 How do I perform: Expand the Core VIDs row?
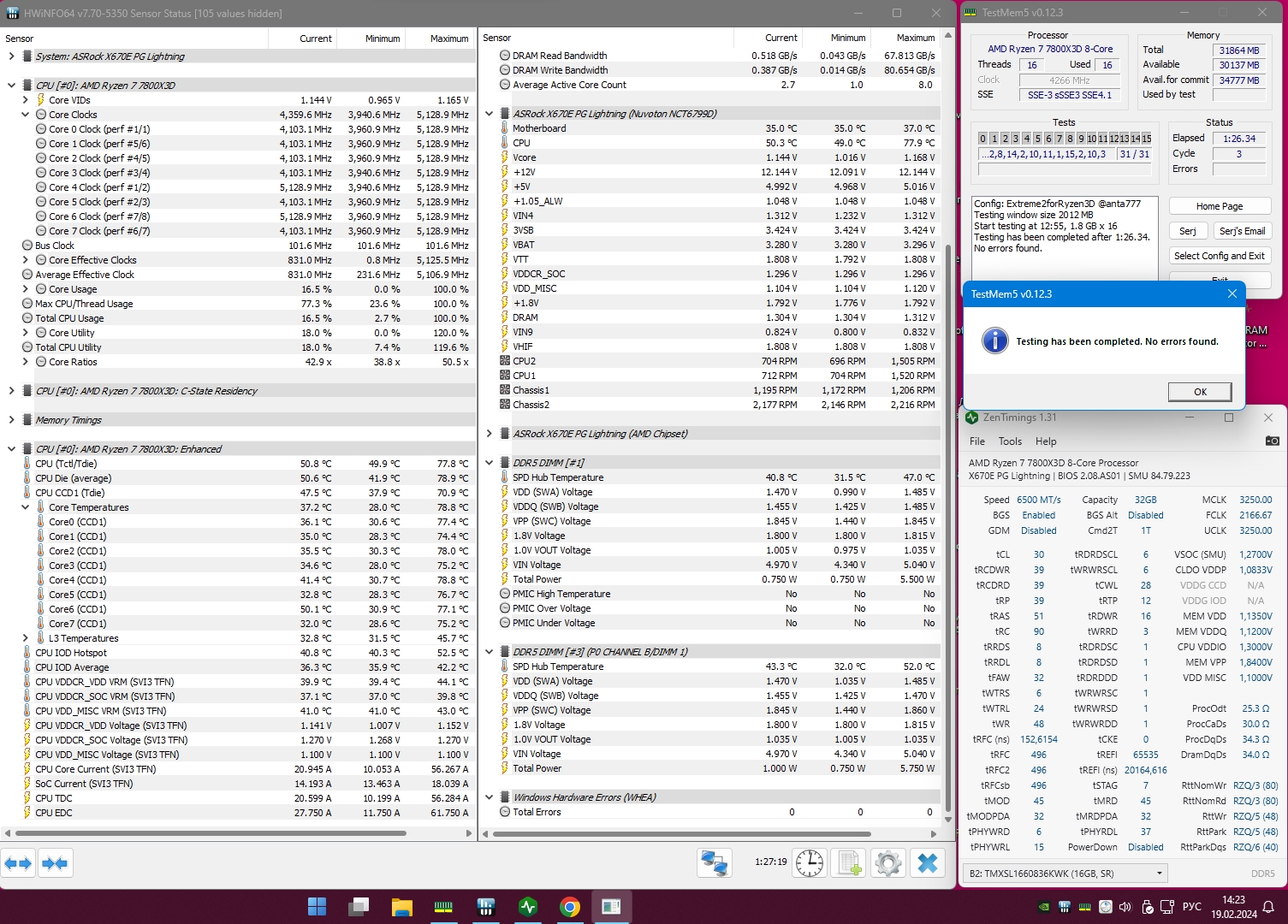[25, 100]
